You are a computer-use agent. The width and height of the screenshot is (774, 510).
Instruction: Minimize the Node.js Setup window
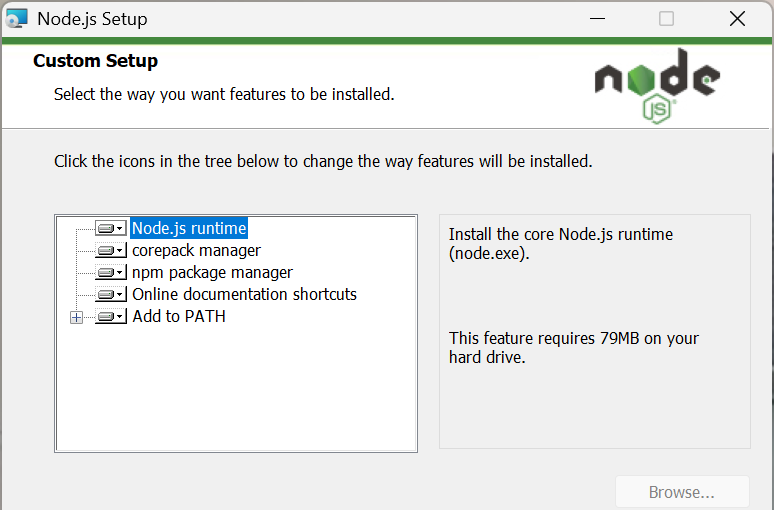point(597,19)
